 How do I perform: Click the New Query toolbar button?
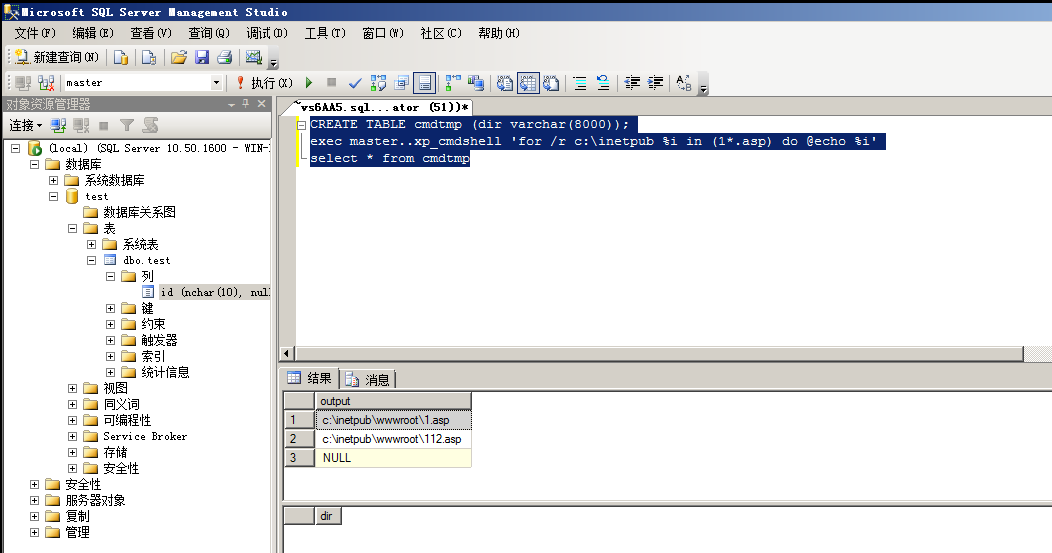click(x=57, y=58)
